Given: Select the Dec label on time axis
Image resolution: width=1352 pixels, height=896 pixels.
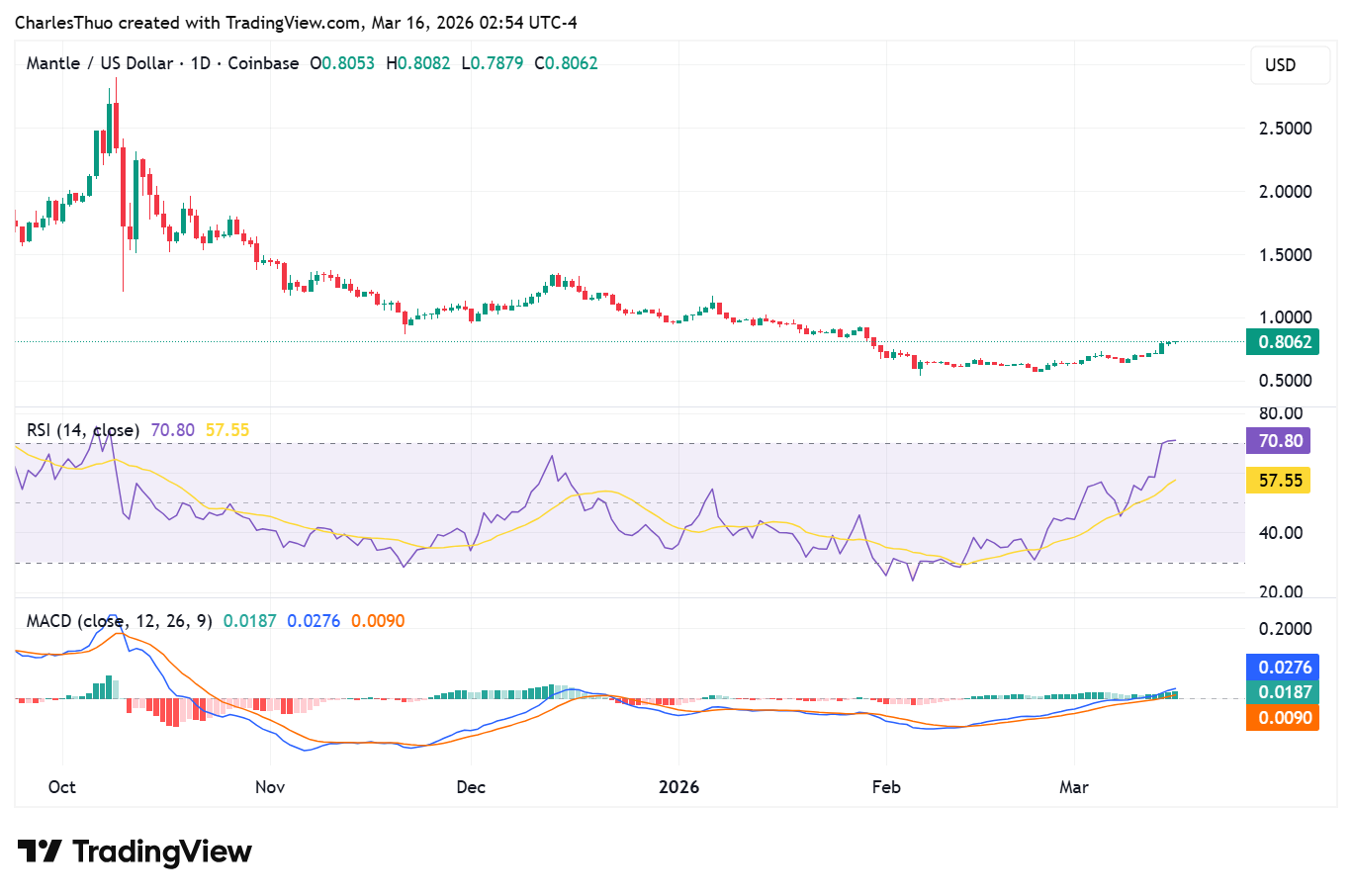Looking at the screenshot, I should (471, 787).
